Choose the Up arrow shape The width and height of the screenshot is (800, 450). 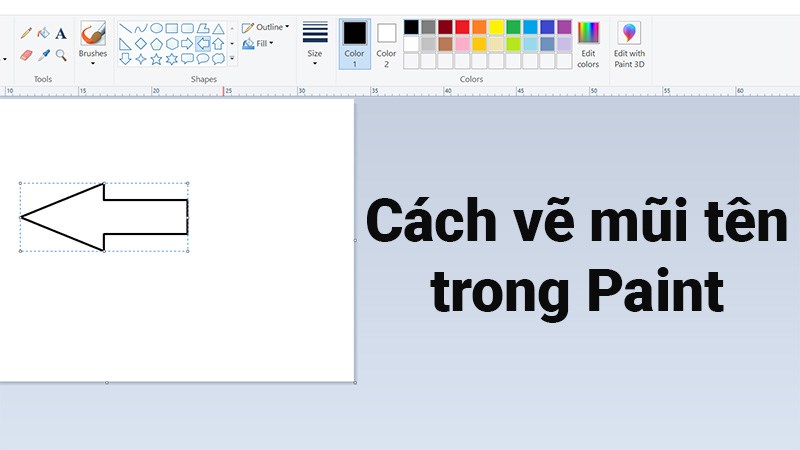click(x=218, y=44)
